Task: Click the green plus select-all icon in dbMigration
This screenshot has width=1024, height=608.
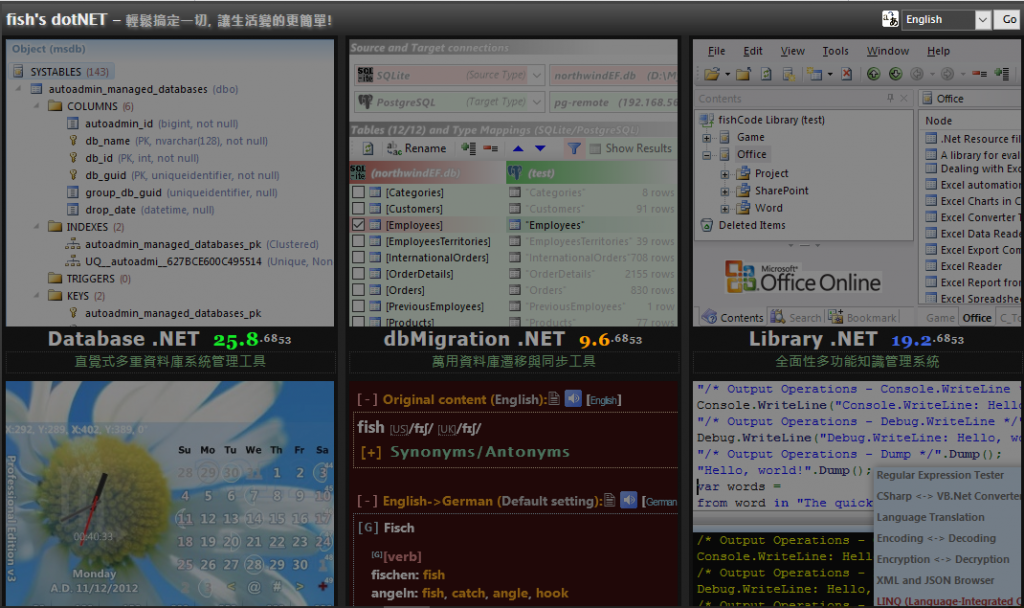Action: (x=468, y=149)
